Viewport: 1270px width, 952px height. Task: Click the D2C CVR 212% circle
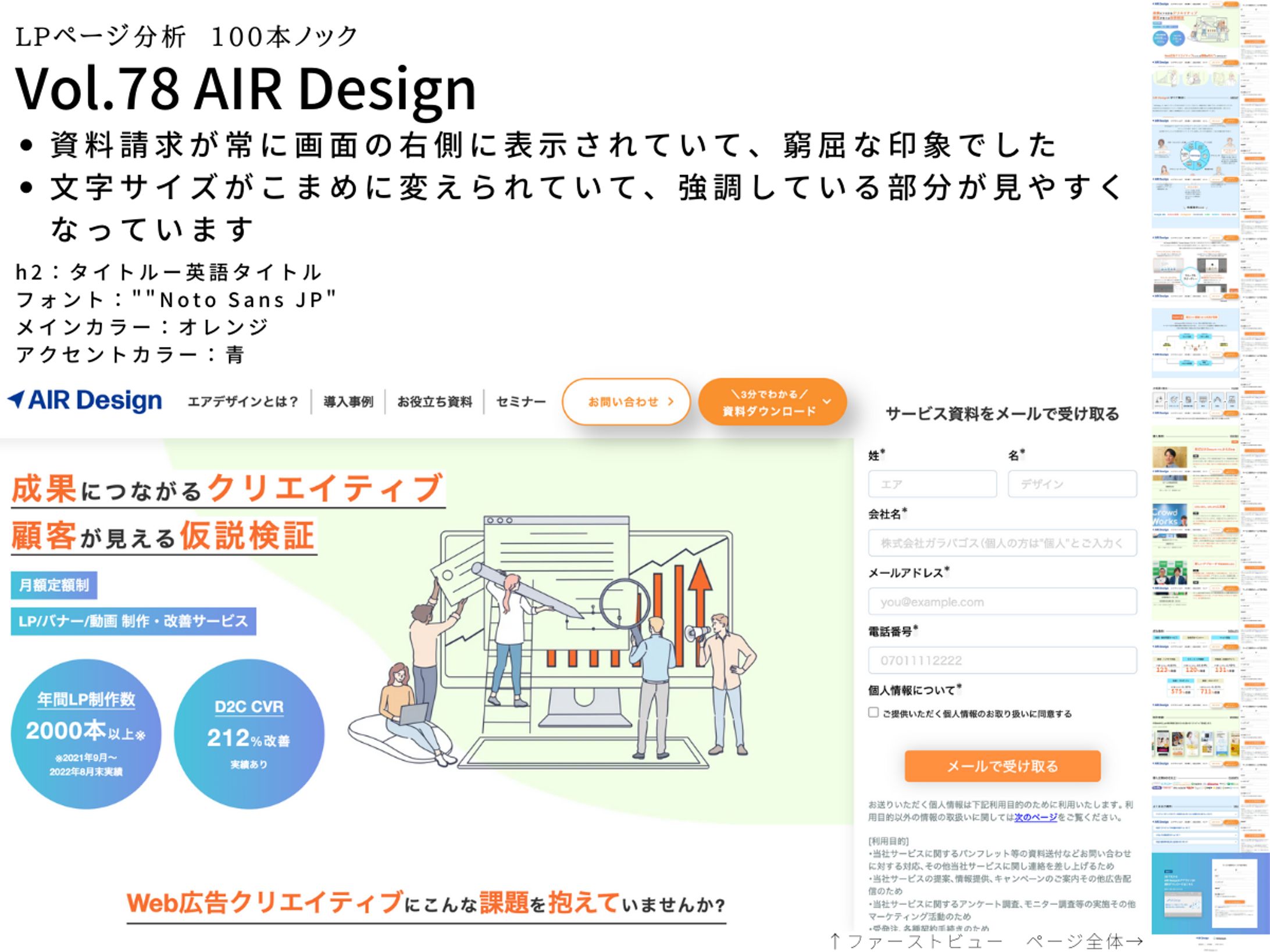point(249,734)
